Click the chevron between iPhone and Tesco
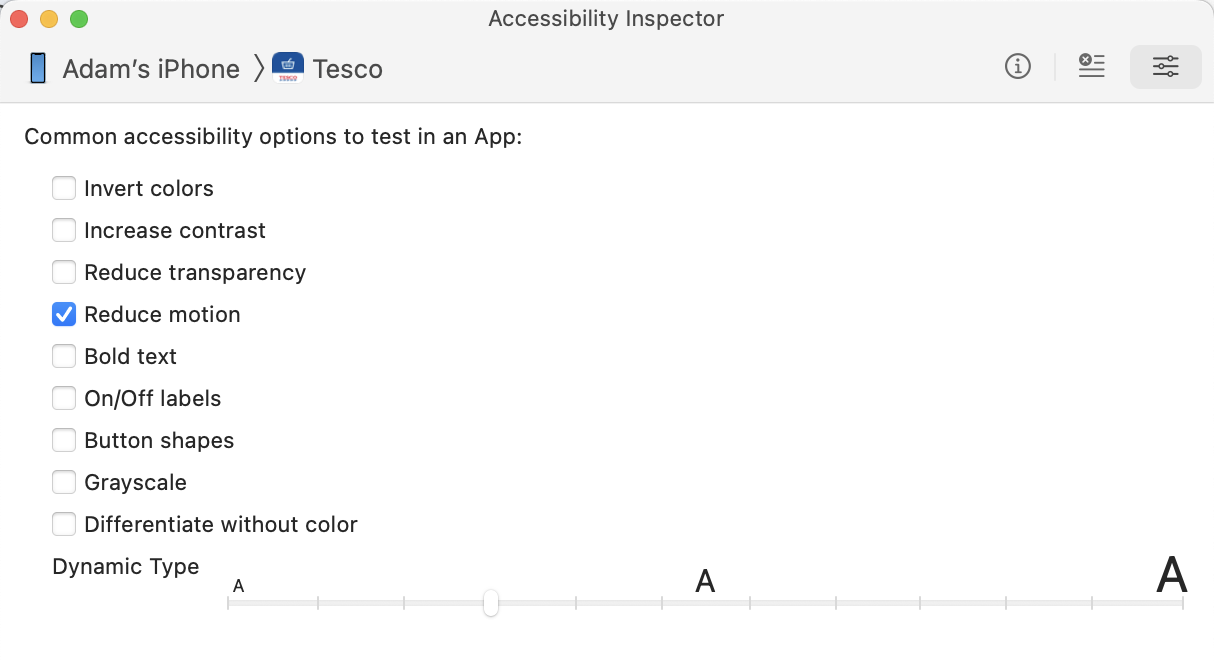The height and width of the screenshot is (662, 1214). pos(259,68)
